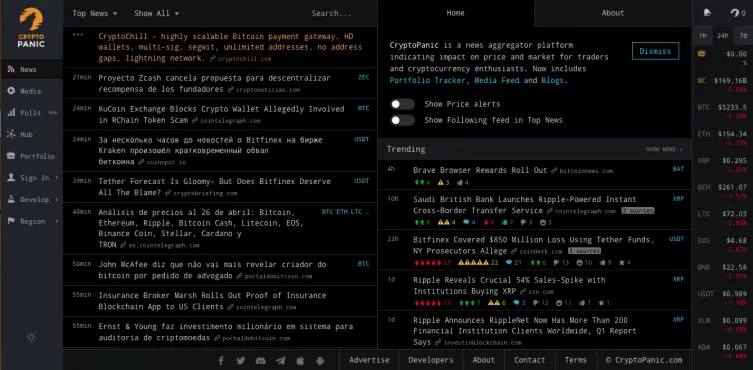The height and width of the screenshot is (370, 753).
Task: Toggle Show Following feed in Top News
Action: click(x=402, y=120)
